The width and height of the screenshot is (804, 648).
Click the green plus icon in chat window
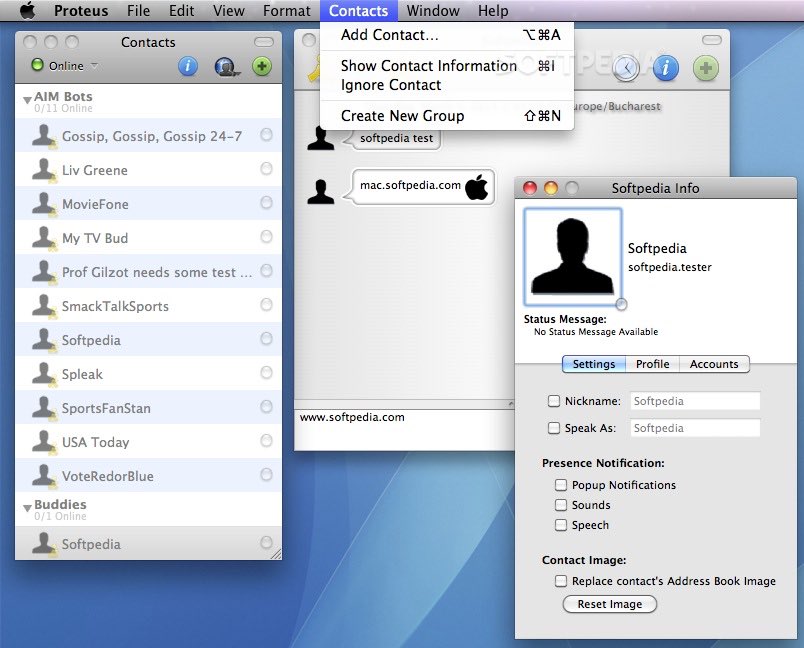coord(706,68)
